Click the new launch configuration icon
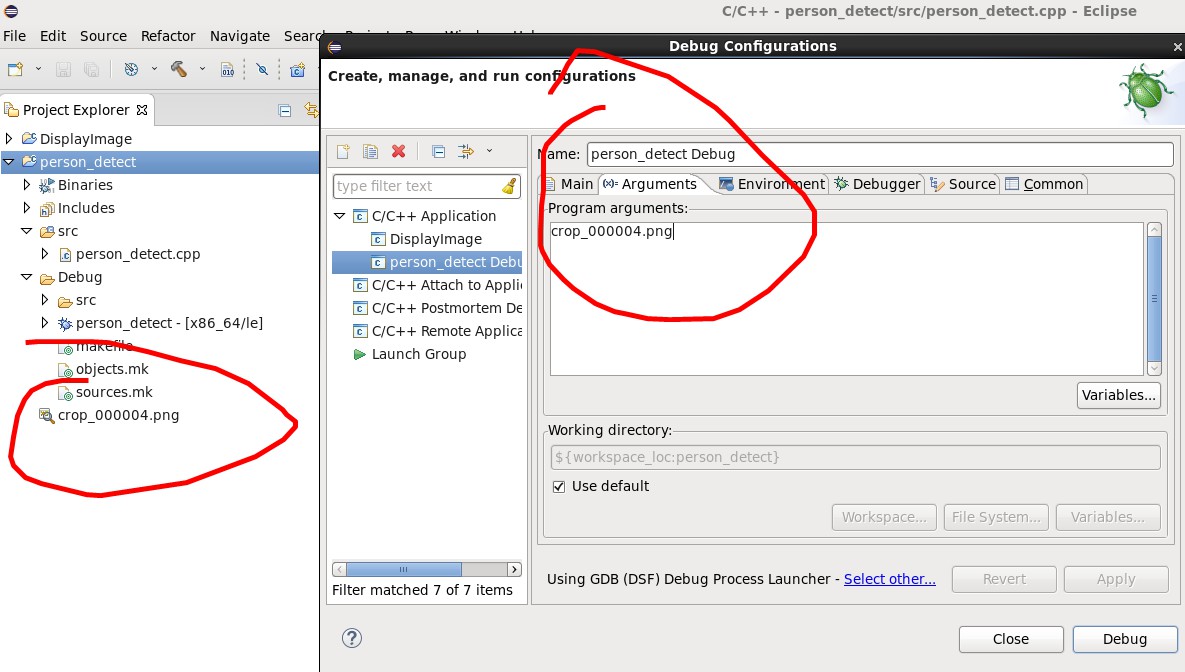This screenshot has height=672, width=1185. pos(343,152)
